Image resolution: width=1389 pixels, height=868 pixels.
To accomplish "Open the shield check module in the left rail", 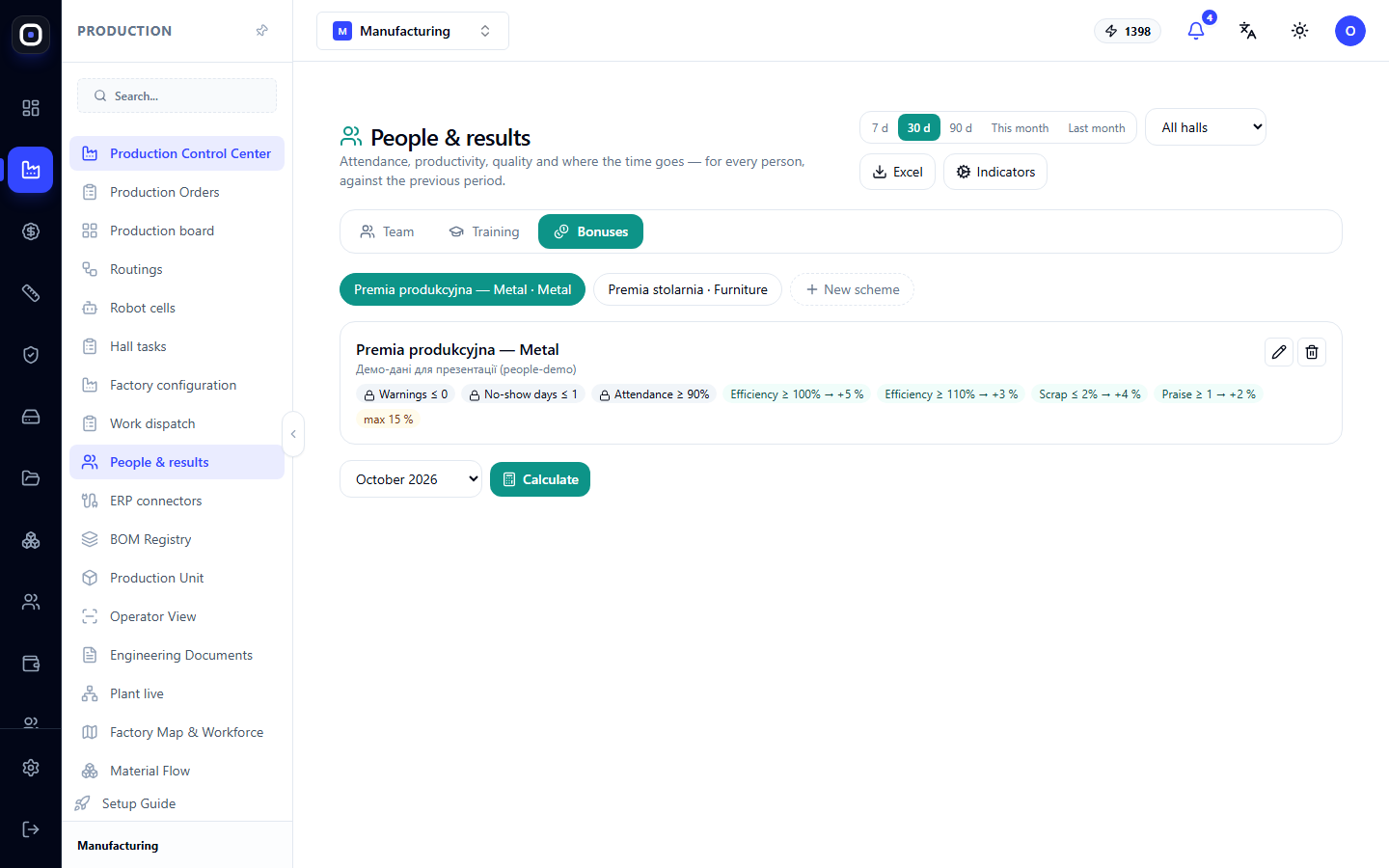I will pos(31,355).
